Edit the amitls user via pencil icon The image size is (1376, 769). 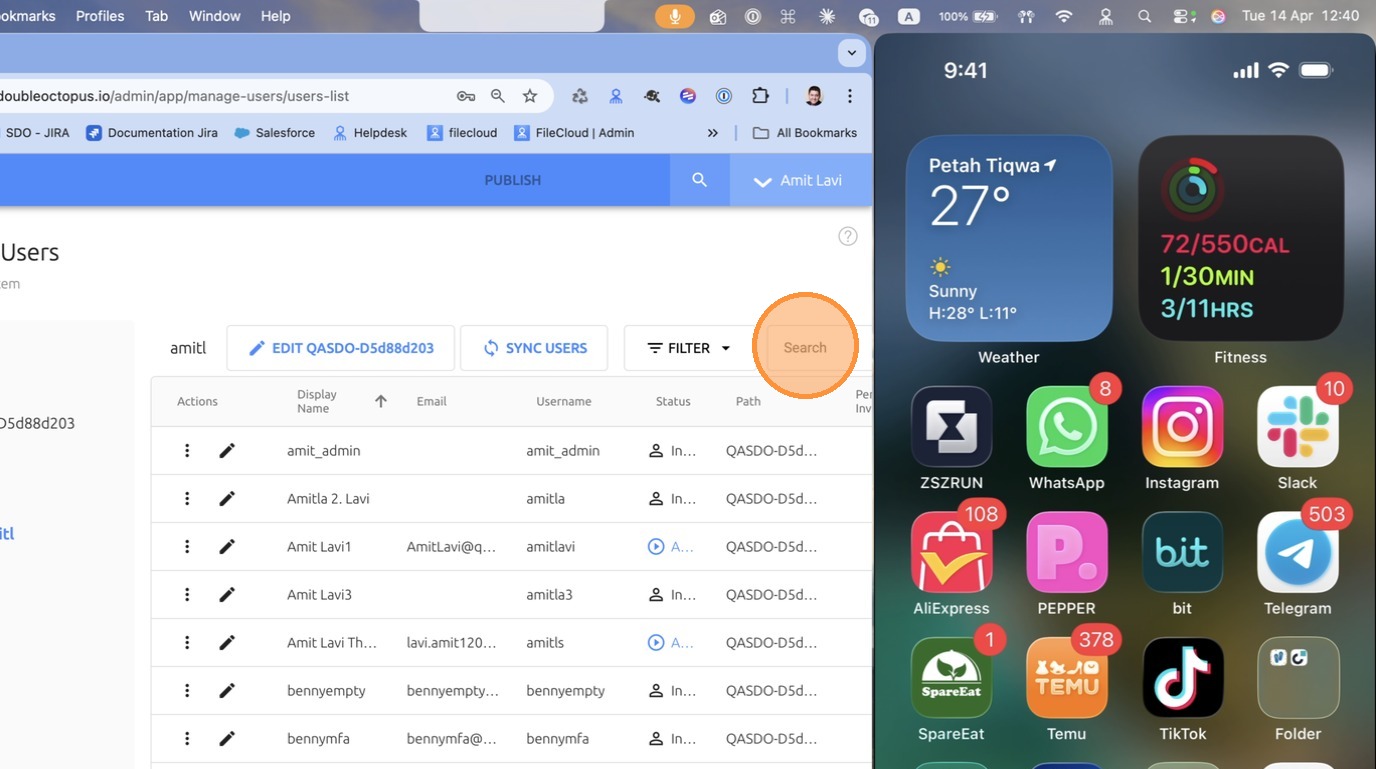[x=227, y=643]
